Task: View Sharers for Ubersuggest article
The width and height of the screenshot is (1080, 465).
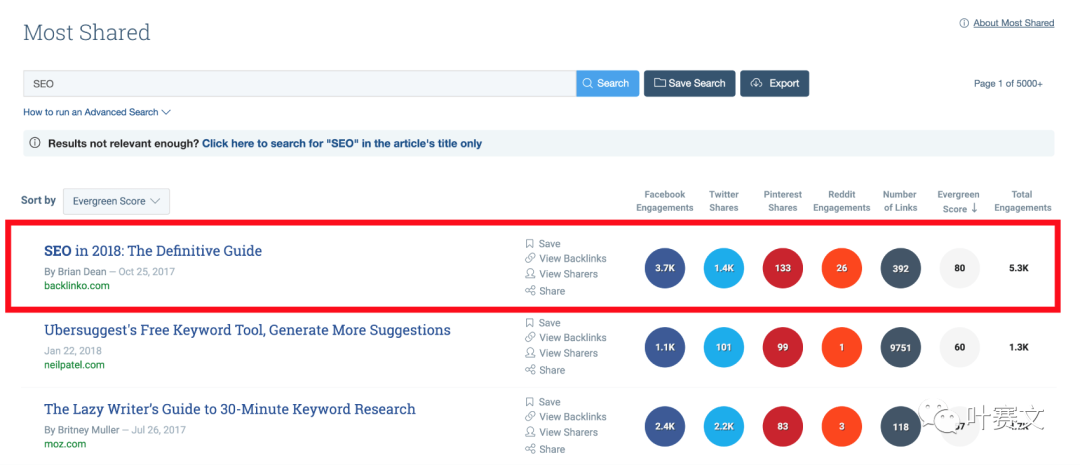Action: point(561,353)
